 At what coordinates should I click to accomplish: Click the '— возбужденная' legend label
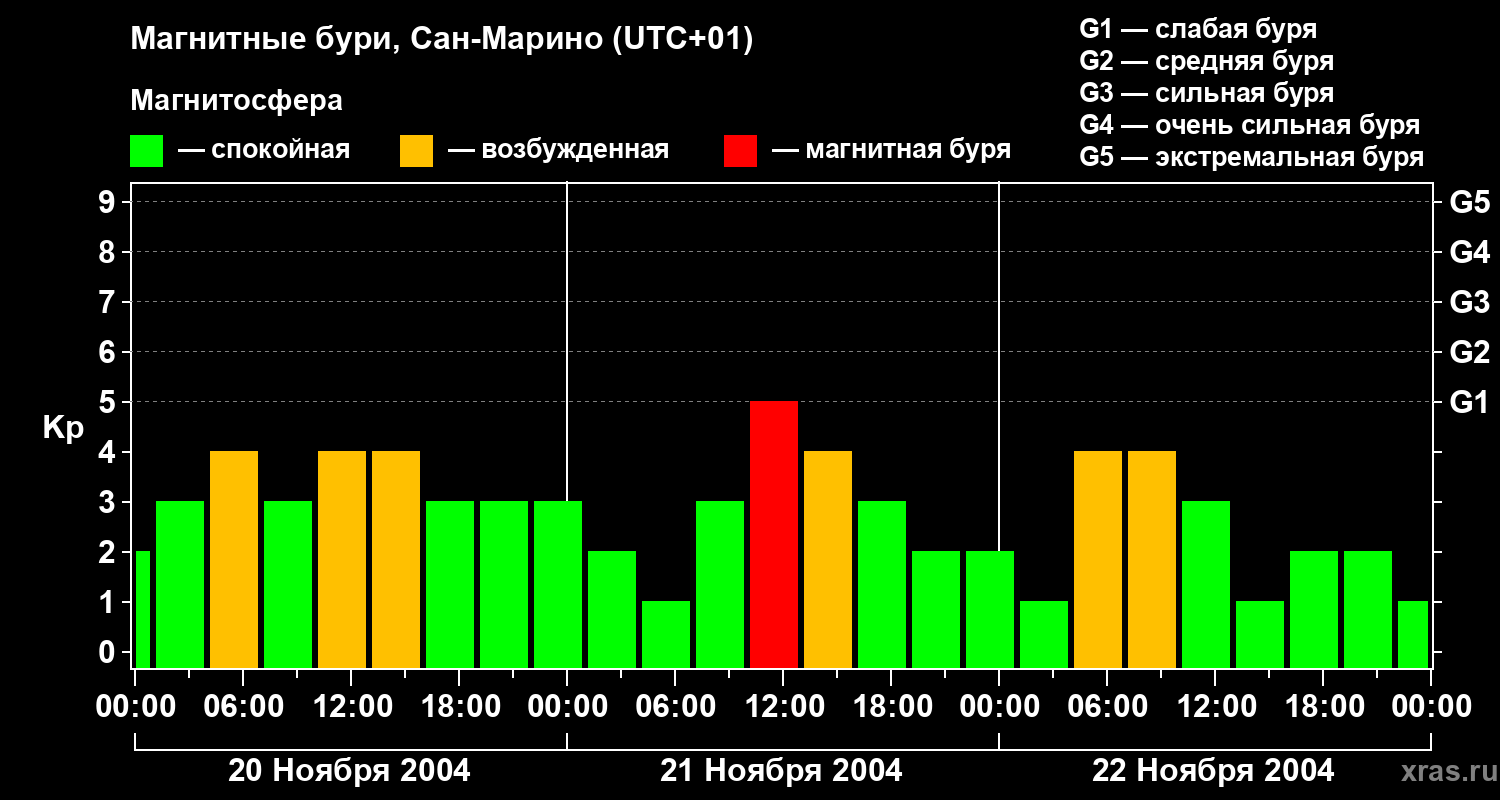(558, 151)
